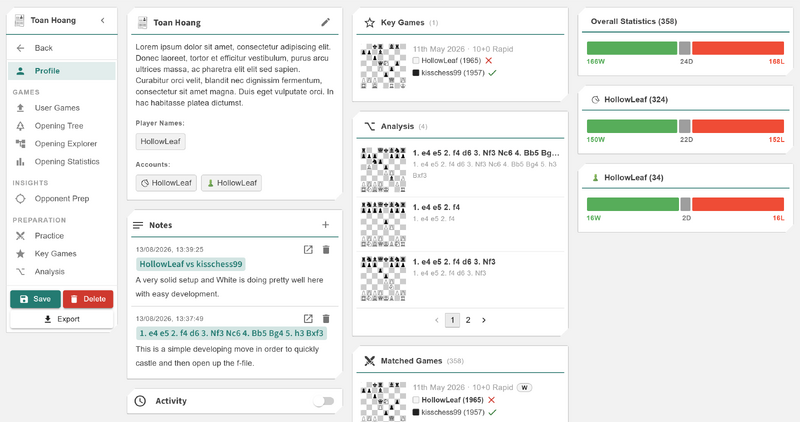Delete the HollowLeaf vs kisschess99 note
This screenshot has height=422, width=800.
[326, 250]
